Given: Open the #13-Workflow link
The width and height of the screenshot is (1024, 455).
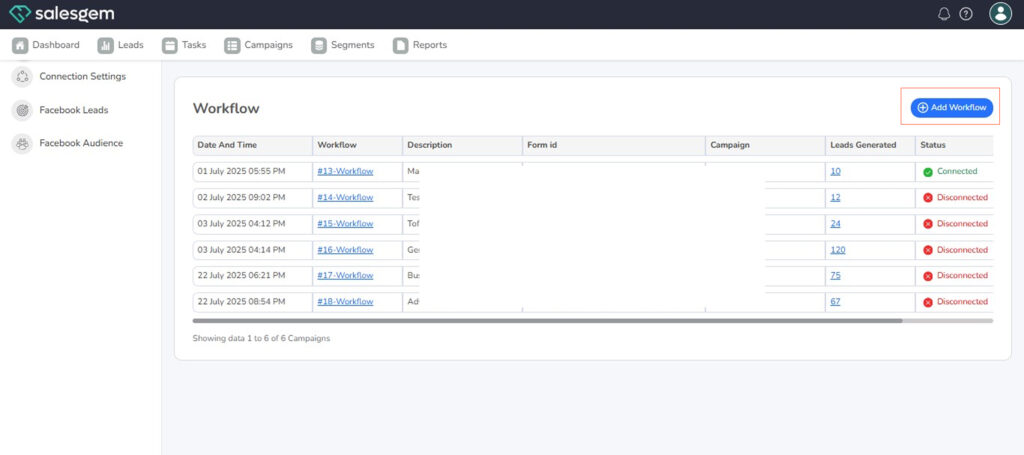Looking at the screenshot, I should pos(345,172).
